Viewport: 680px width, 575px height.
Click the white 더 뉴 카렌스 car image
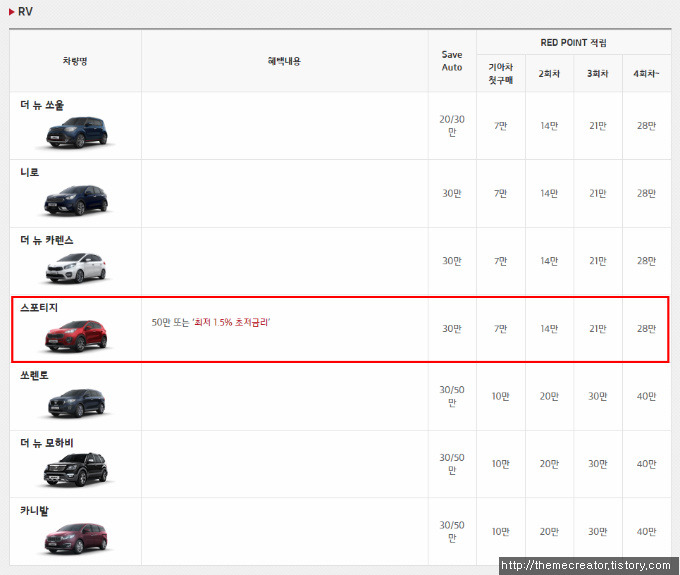click(76, 268)
